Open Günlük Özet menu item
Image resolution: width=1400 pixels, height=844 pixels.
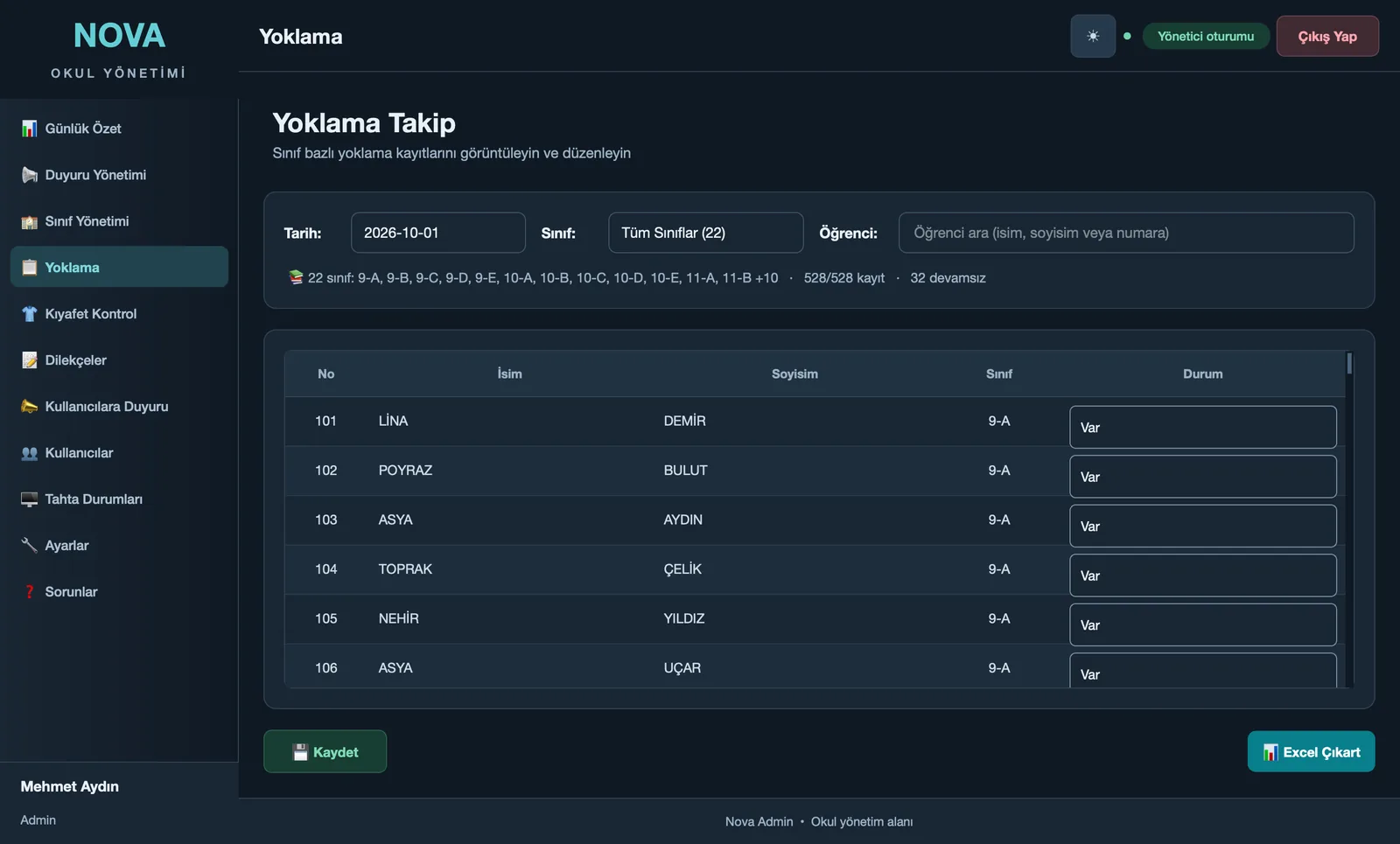click(x=119, y=129)
